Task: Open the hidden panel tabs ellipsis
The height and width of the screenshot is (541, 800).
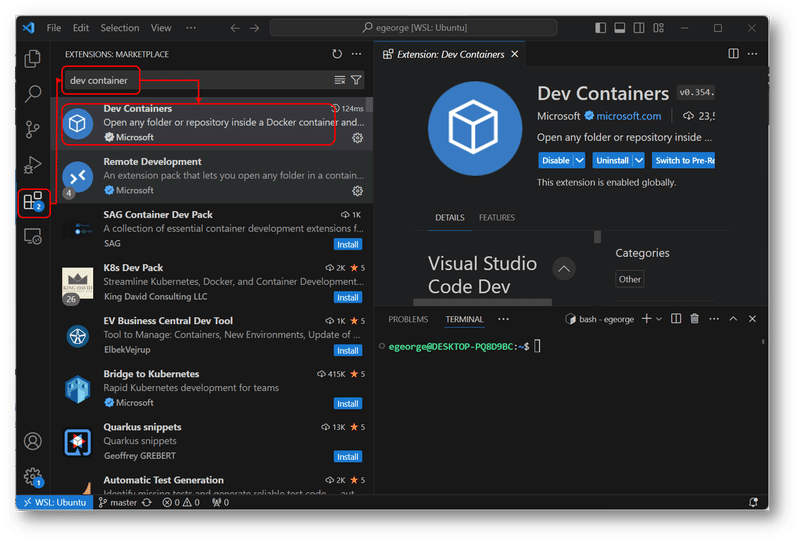Action: [x=504, y=319]
